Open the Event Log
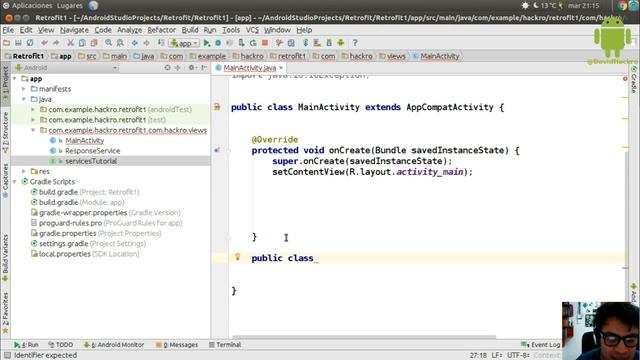 (541, 345)
